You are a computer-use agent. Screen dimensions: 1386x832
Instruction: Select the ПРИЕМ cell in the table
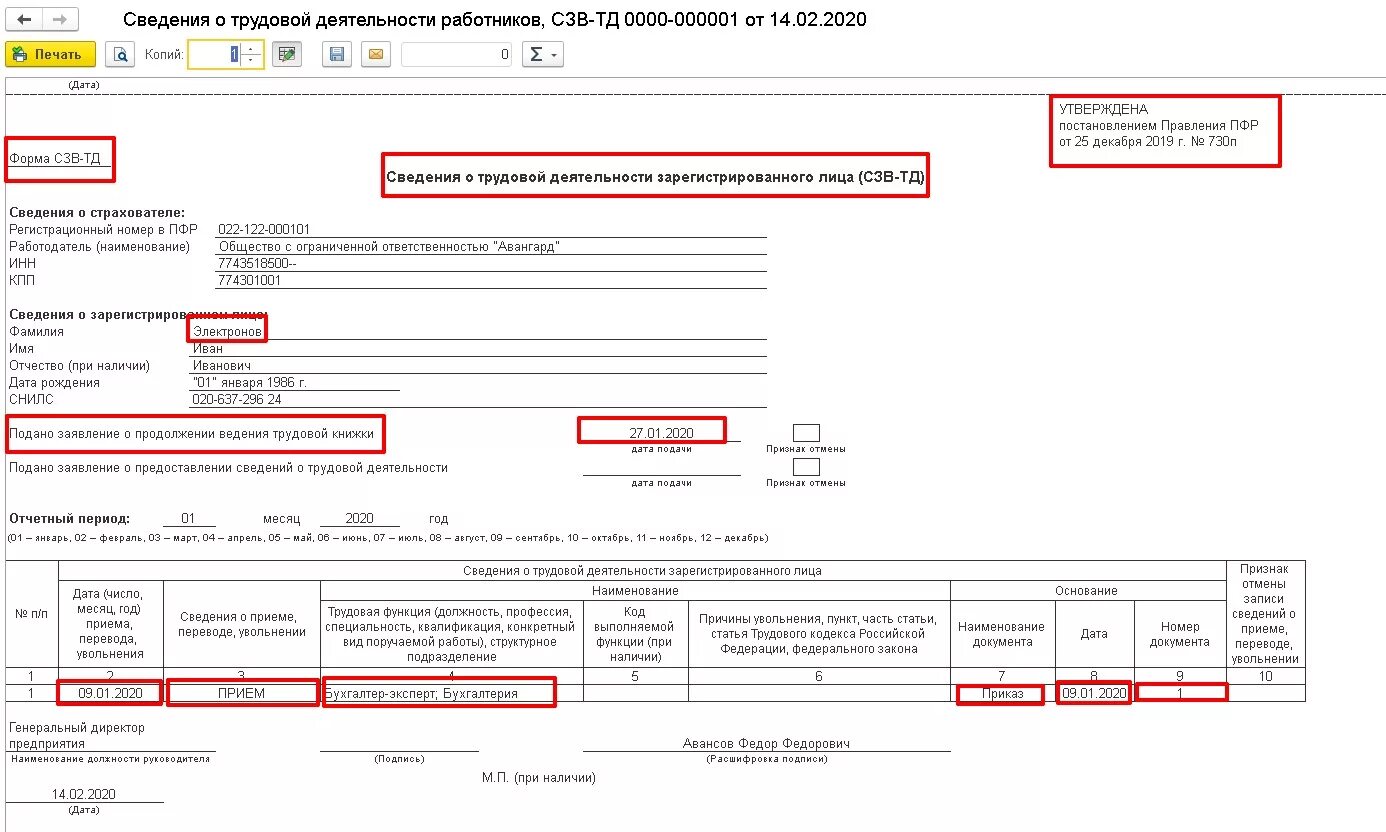[x=242, y=693]
